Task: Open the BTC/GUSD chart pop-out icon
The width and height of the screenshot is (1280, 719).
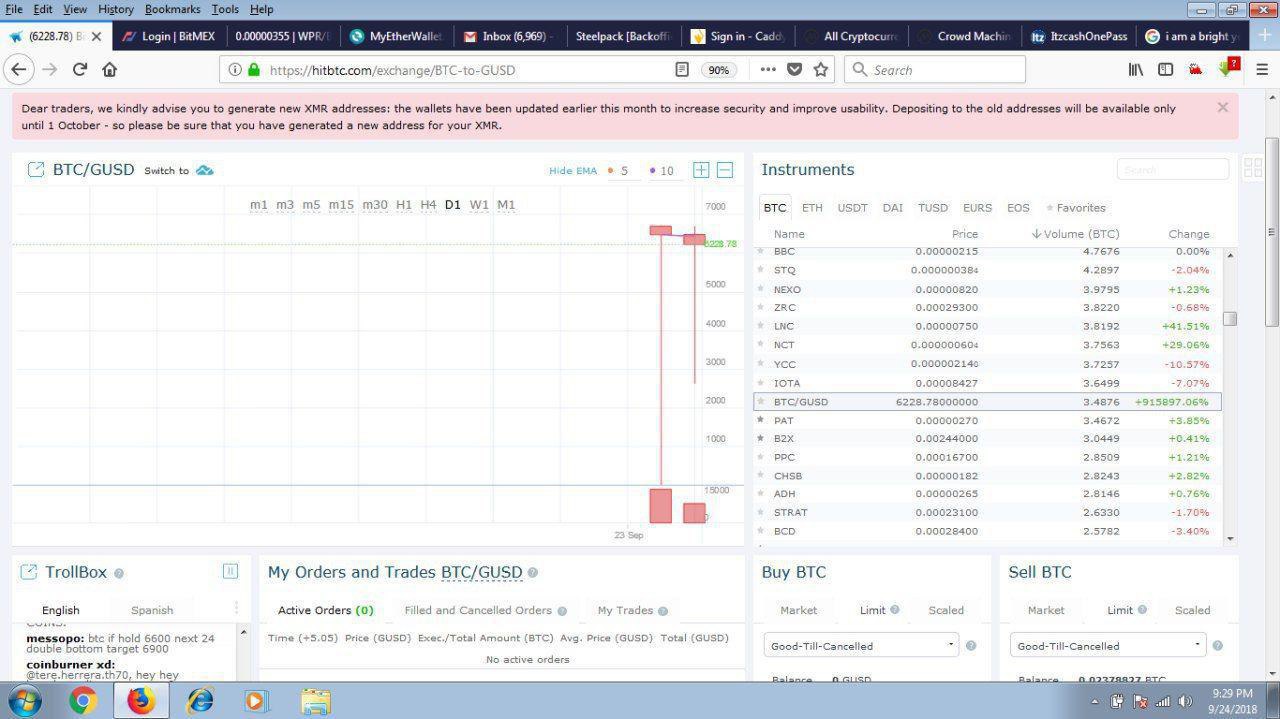Action: [x=36, y=170]
